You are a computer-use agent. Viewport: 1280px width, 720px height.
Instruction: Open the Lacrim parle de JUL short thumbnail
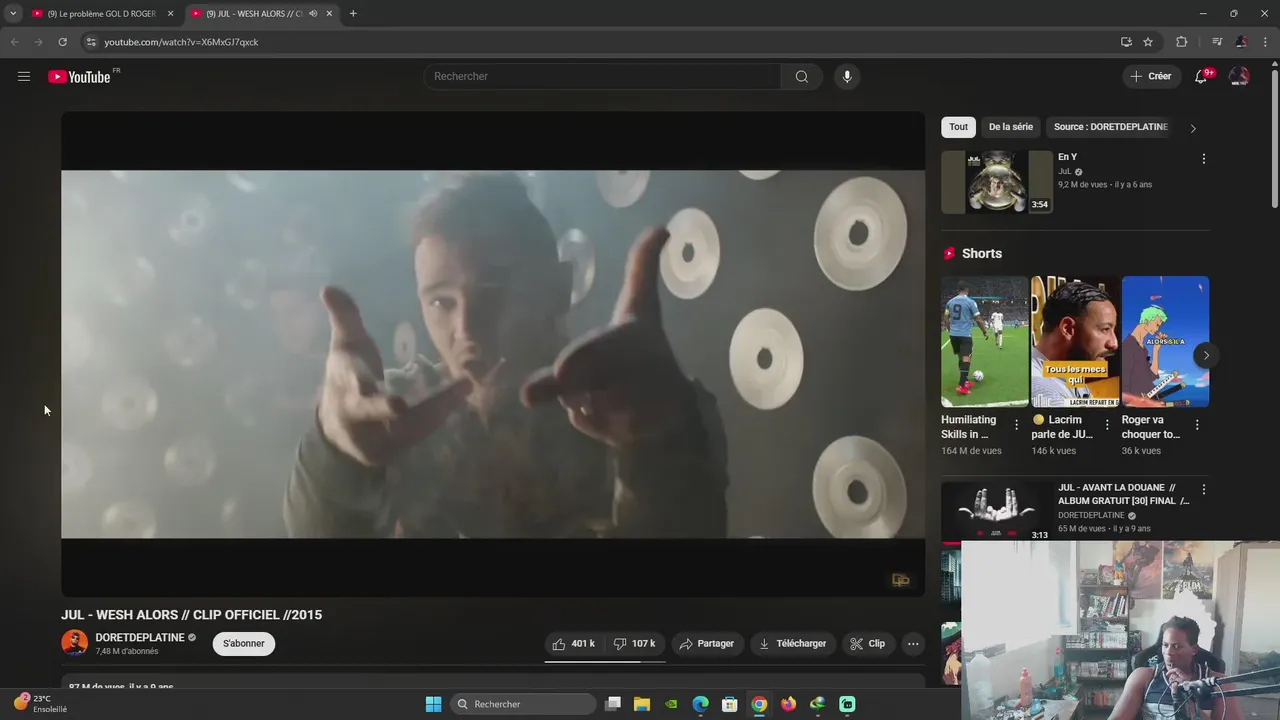1075,341
